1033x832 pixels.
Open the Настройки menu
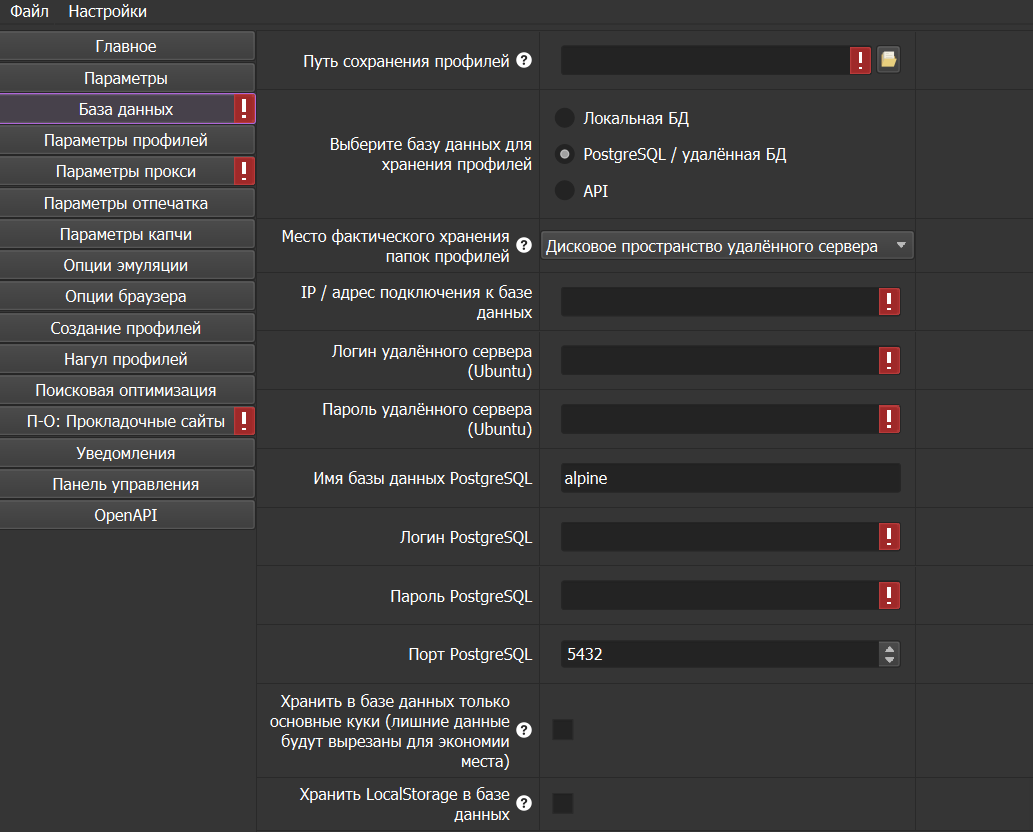pyautogui.click(x=107, y=12)
